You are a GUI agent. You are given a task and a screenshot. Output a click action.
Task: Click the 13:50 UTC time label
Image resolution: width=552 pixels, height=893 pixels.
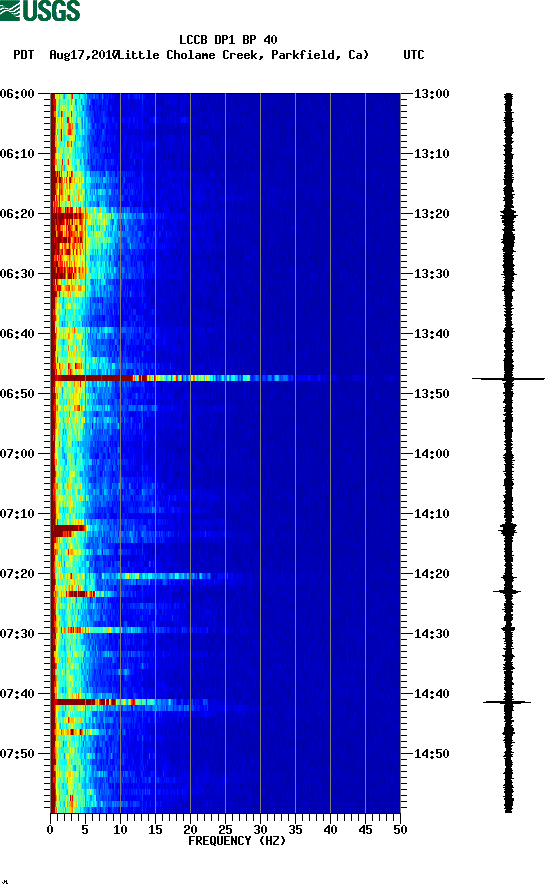pyautogui.click(x=431, y=394)
